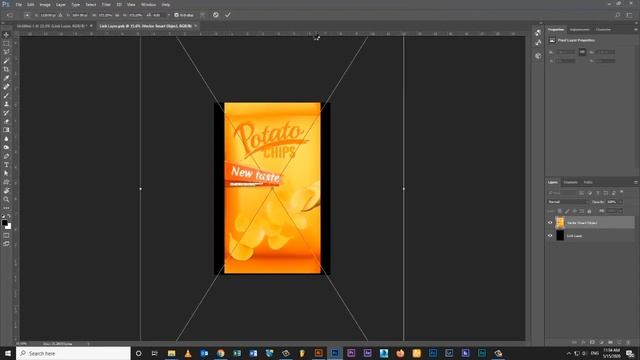Swap foreground and background colors
640x360 pixels.
coord(9,216)
